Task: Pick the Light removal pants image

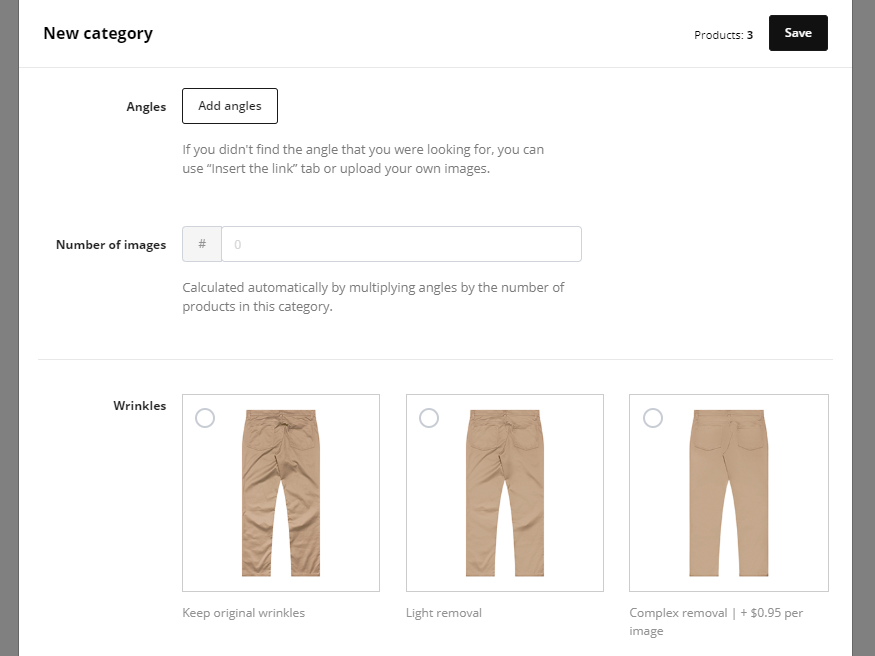Action: click(504, 493)
